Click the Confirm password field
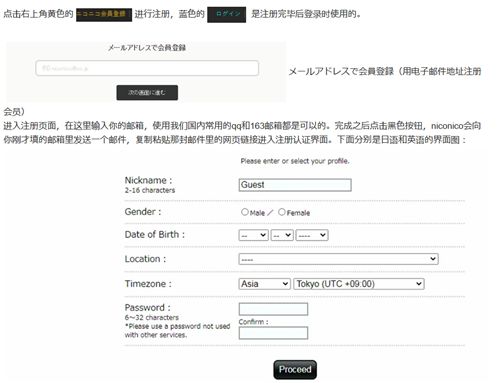The image size is (500, 383). pos(273,333)
